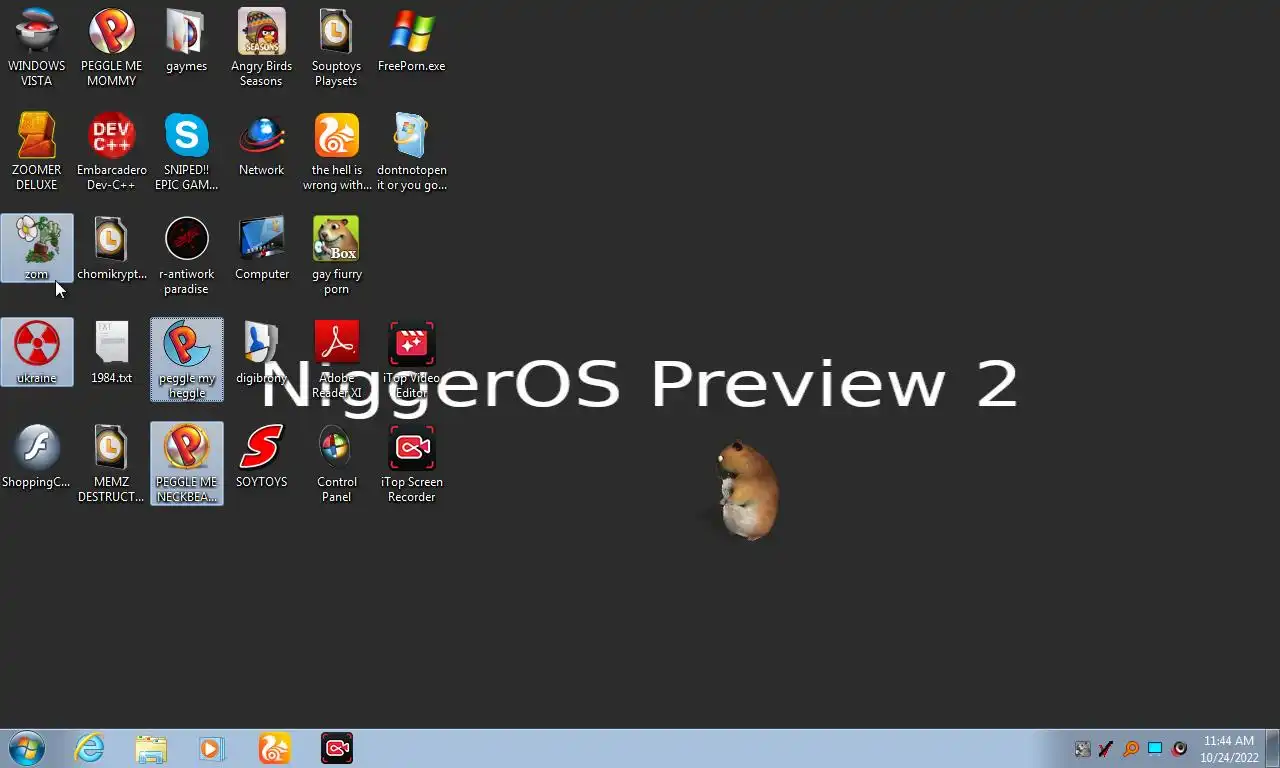Select the 'dontnotopen it or you go...' file
The width and height of the screenshot is (1280, 768).
pyautogui.click(x=411, y=151)
